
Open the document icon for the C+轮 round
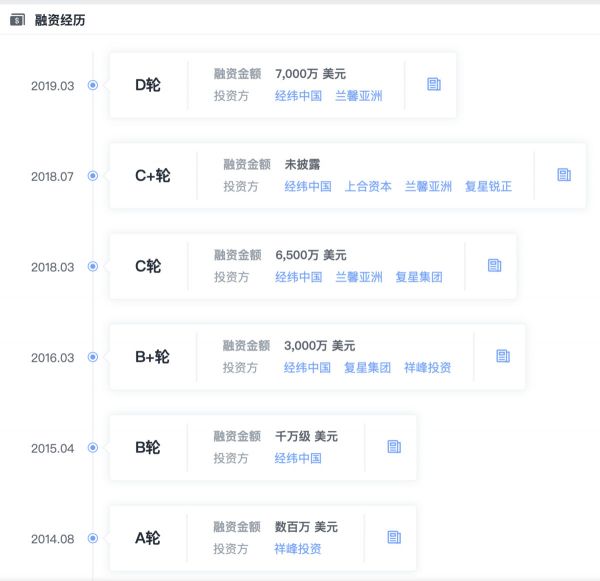[x=564, y=175]
